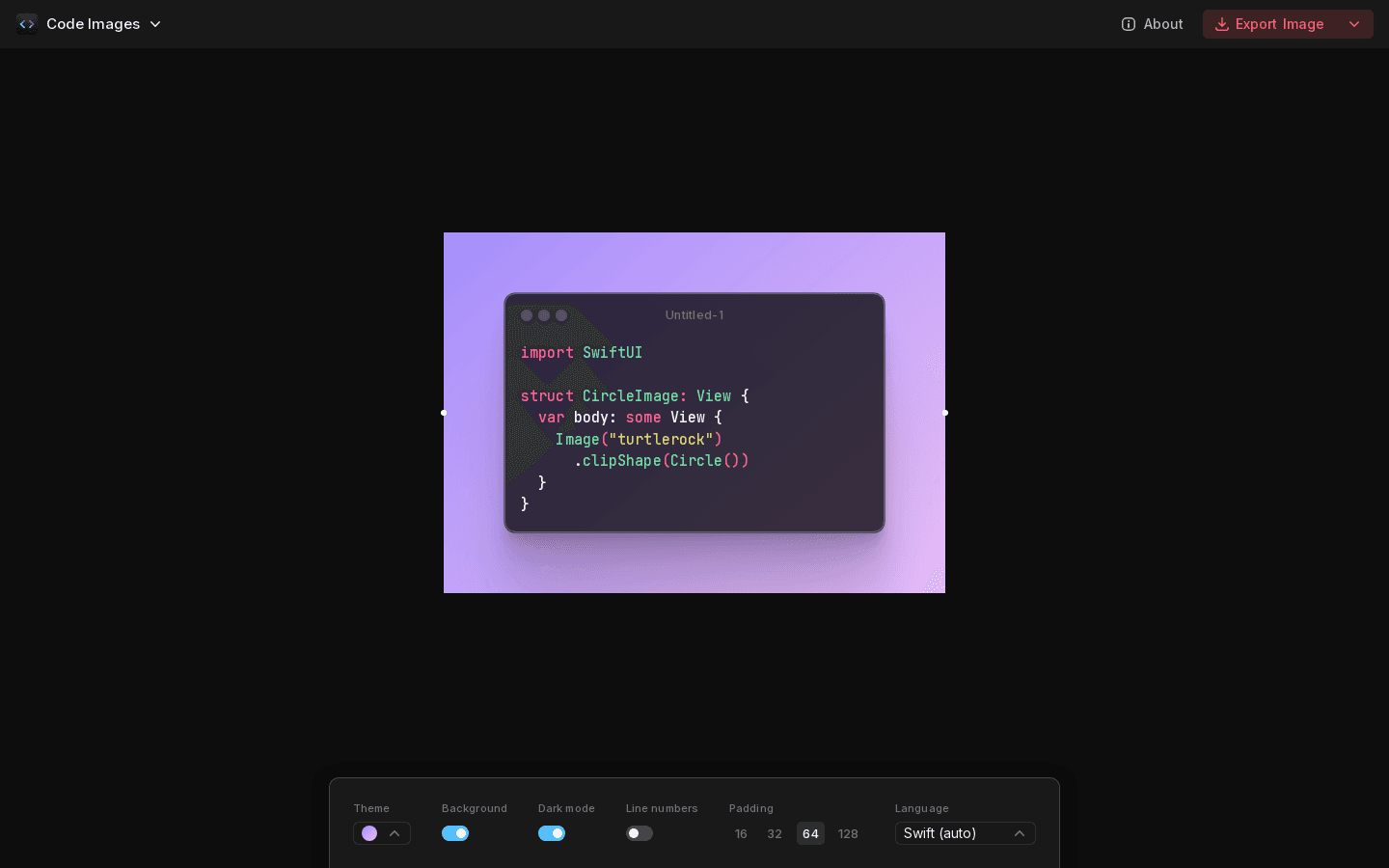Click the leftmost window dot in the code preview
Screen dimensions: 1389x868
527,315
